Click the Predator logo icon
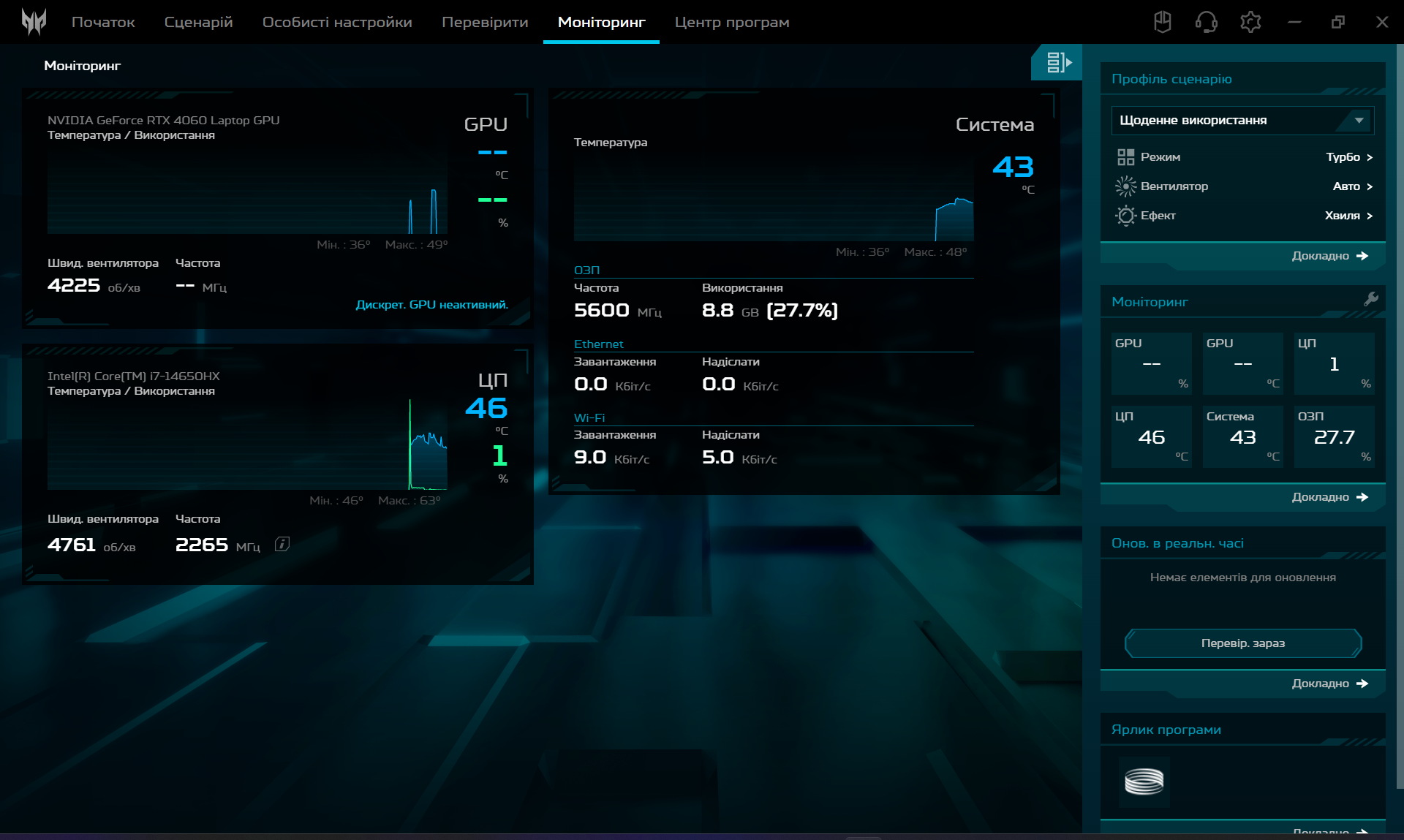The width and height of the screenshot is (1404, 840). pyautogui.click(x=34, y=22)
